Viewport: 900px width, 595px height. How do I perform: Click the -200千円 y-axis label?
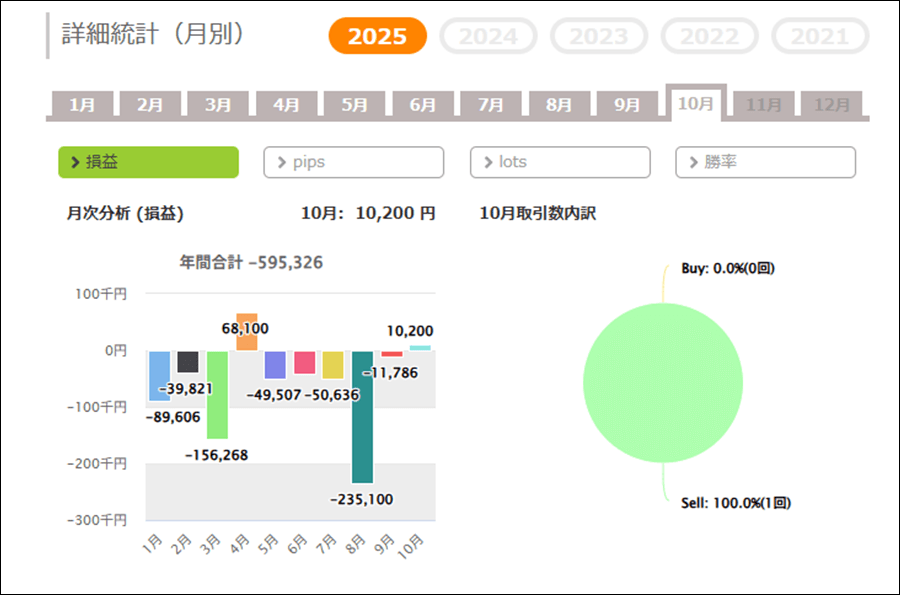(97, 464)
